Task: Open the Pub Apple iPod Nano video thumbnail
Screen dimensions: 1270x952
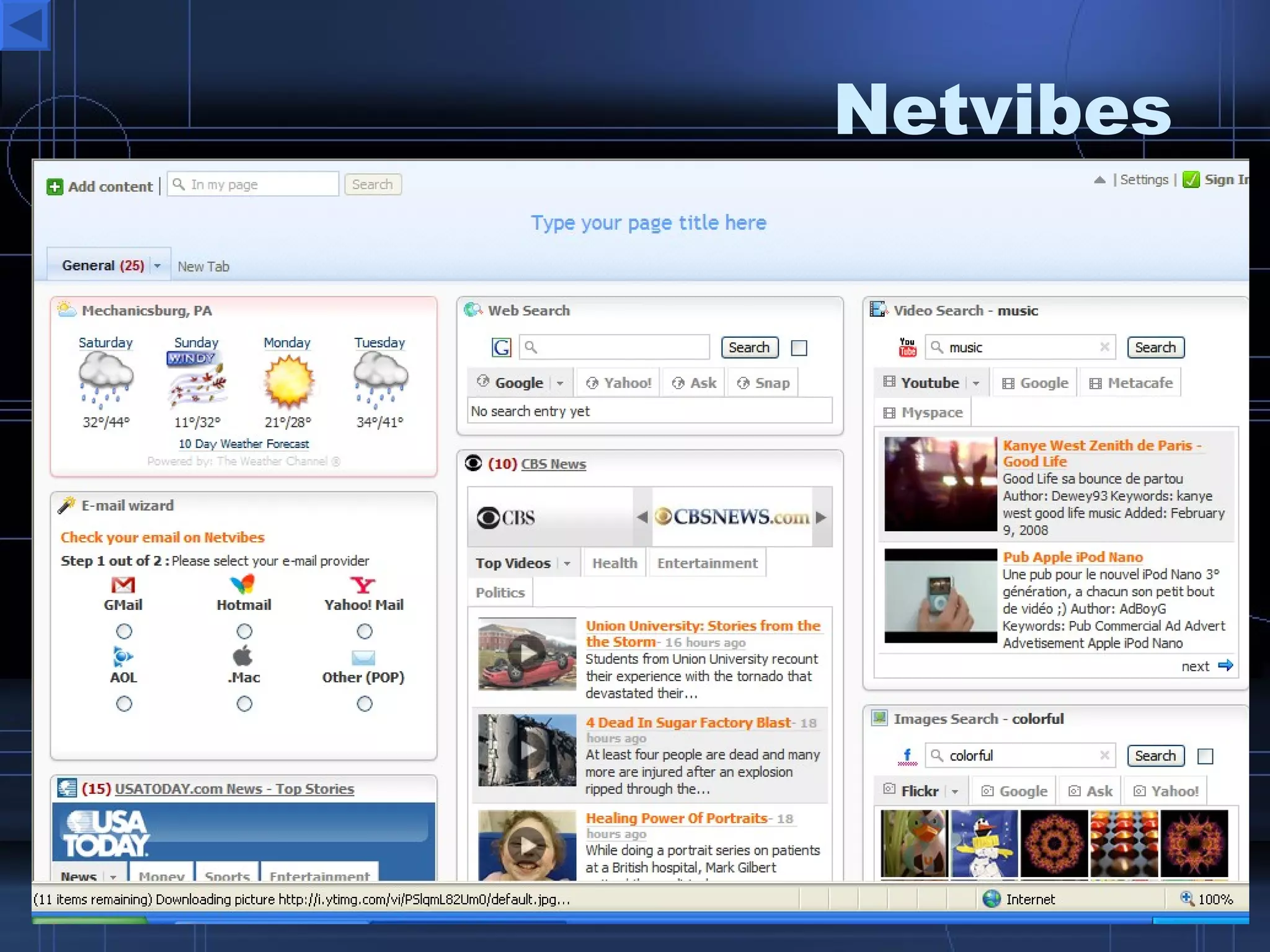Action: 940,596
